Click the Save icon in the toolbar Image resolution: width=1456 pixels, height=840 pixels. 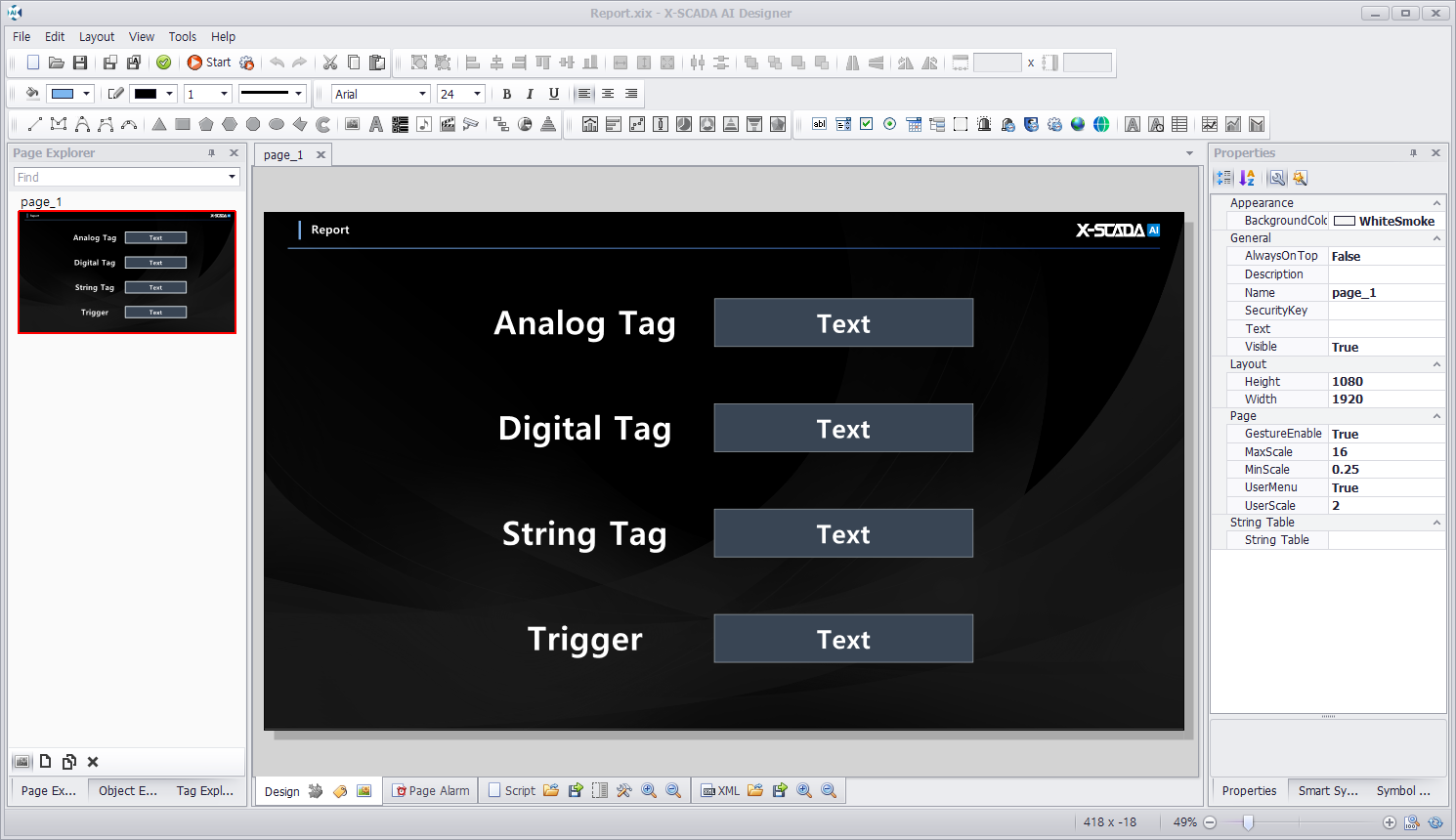(x=80, y=63)
